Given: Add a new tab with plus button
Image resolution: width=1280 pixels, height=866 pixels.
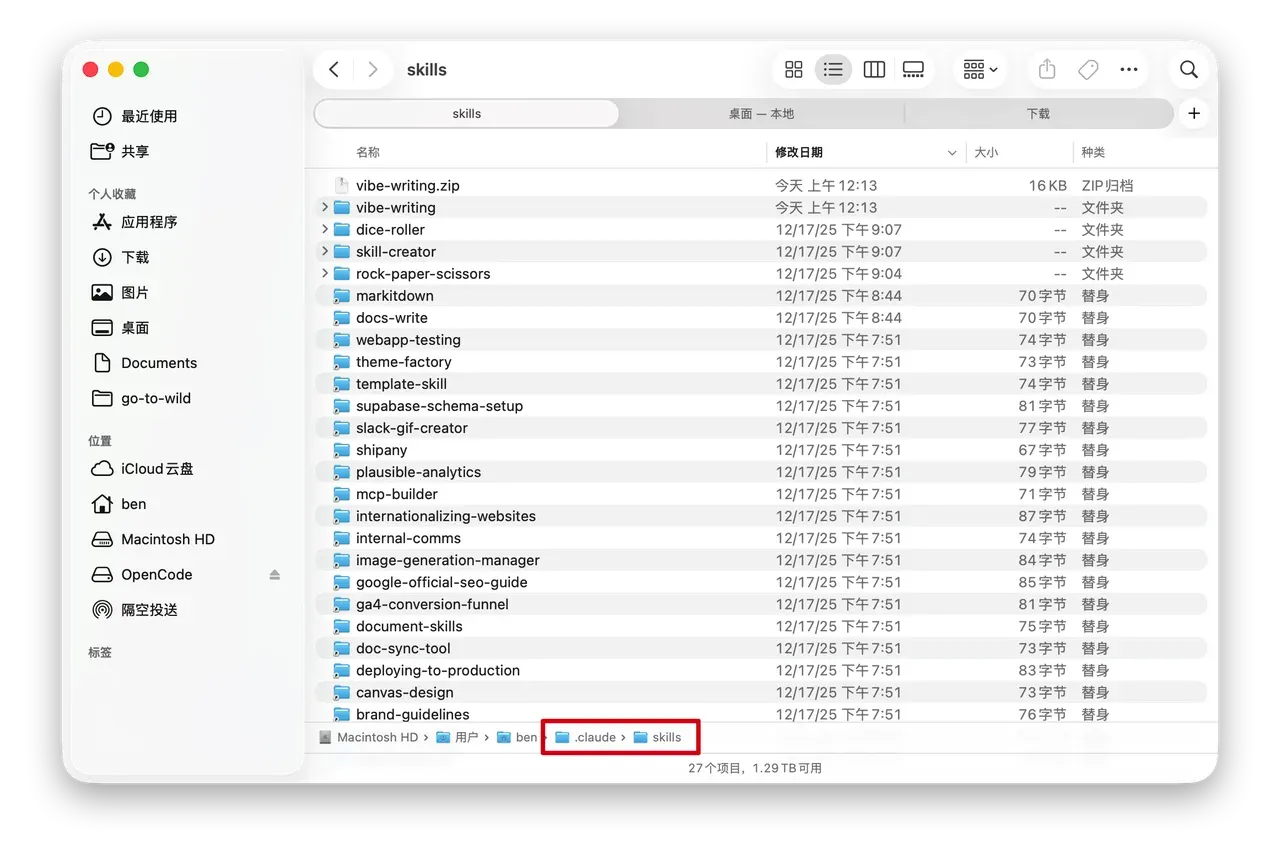Looking at the screenshot, I should [1194, 114].
